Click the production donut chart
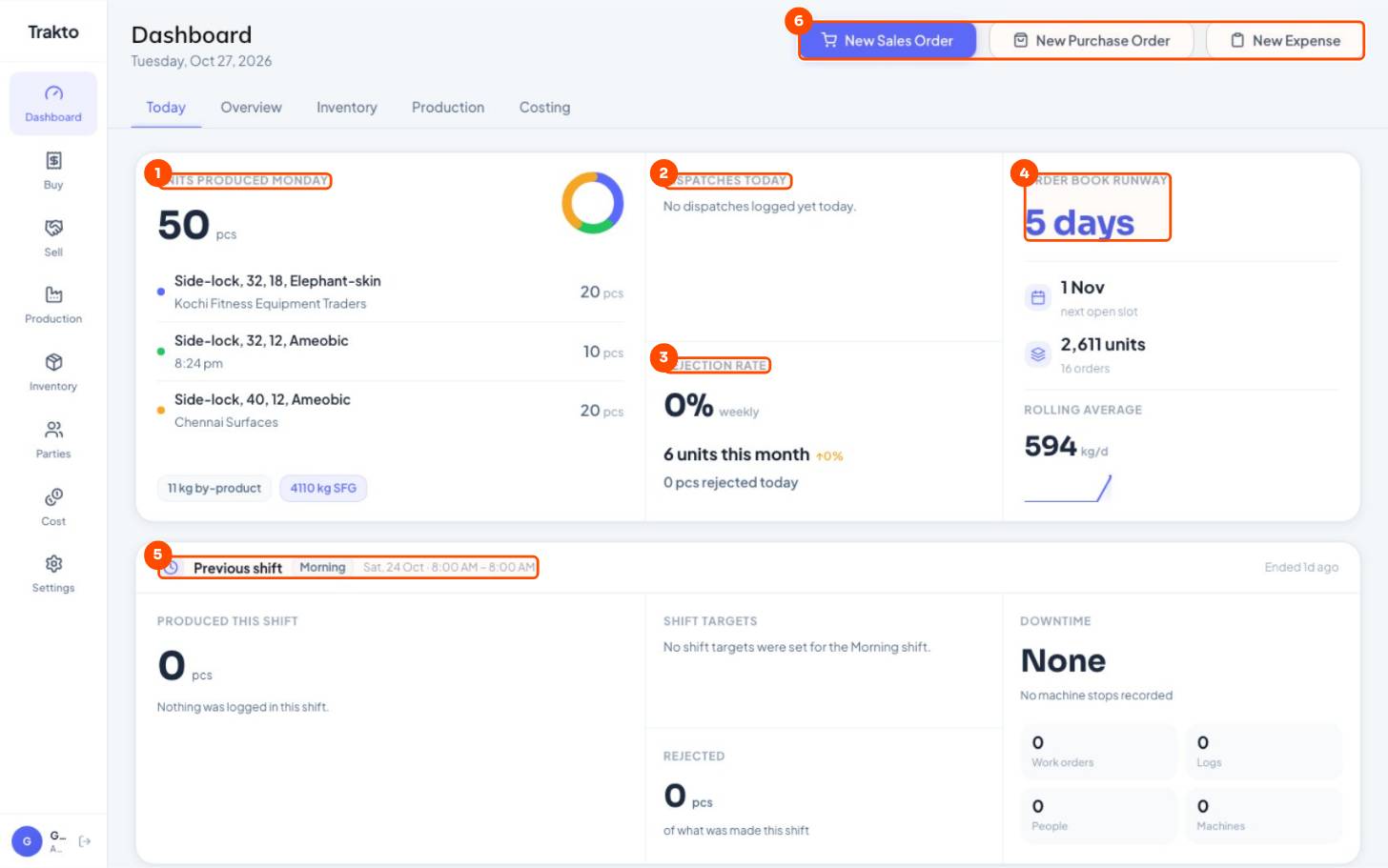The image size is (1388, 868). pos(593,202)
